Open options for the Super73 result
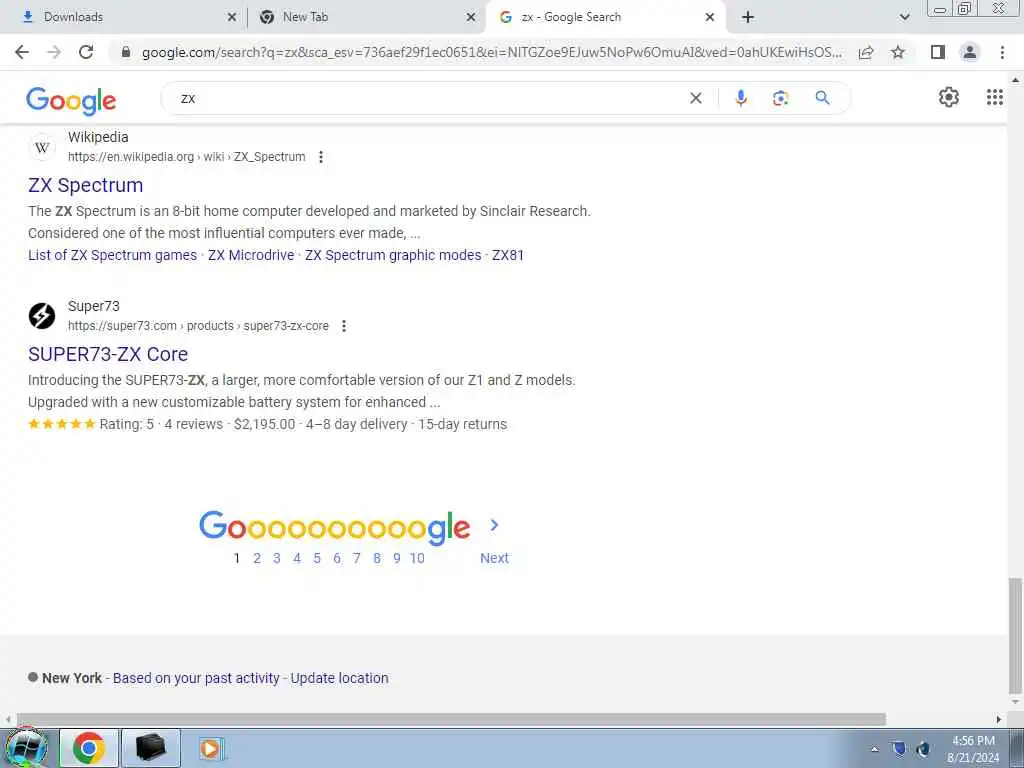Screen dimensions: 1024x768 pyautogui.click(x=344, y=326)
